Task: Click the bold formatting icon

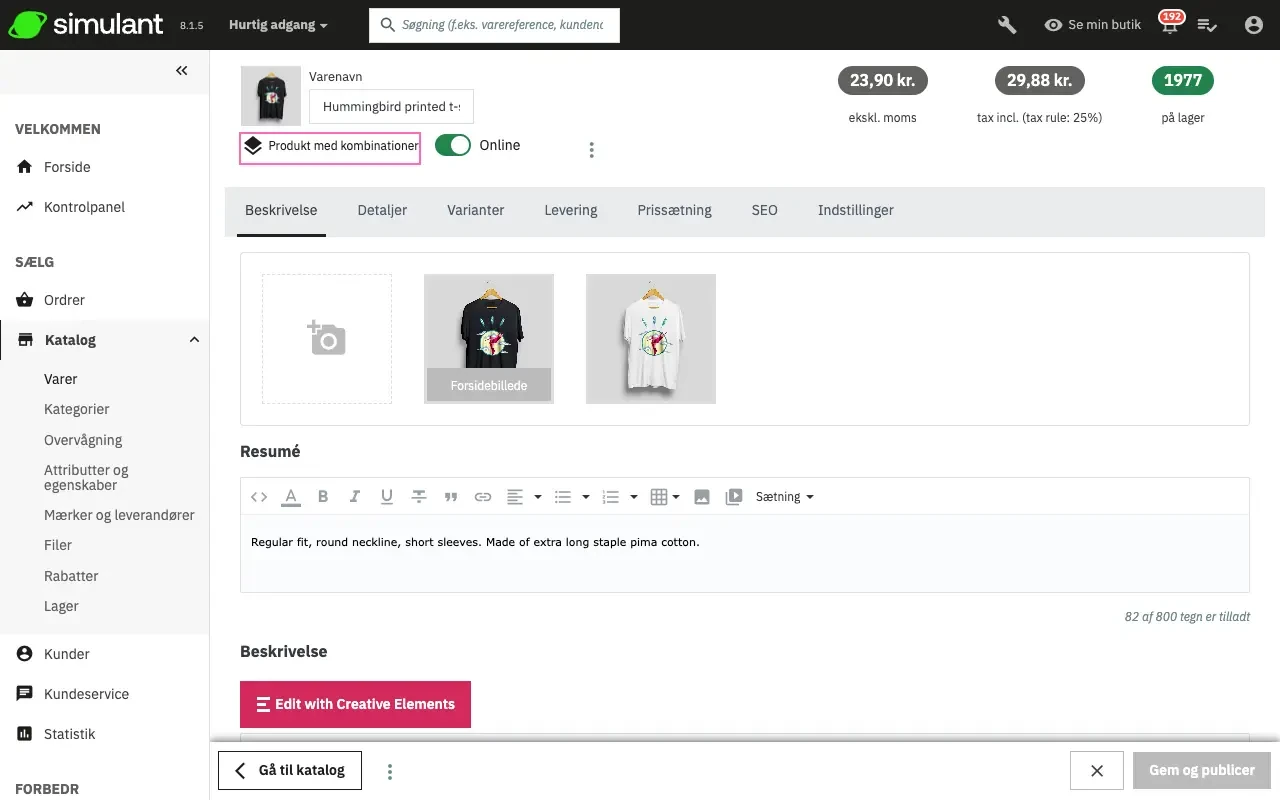Action: click(323, 497)
